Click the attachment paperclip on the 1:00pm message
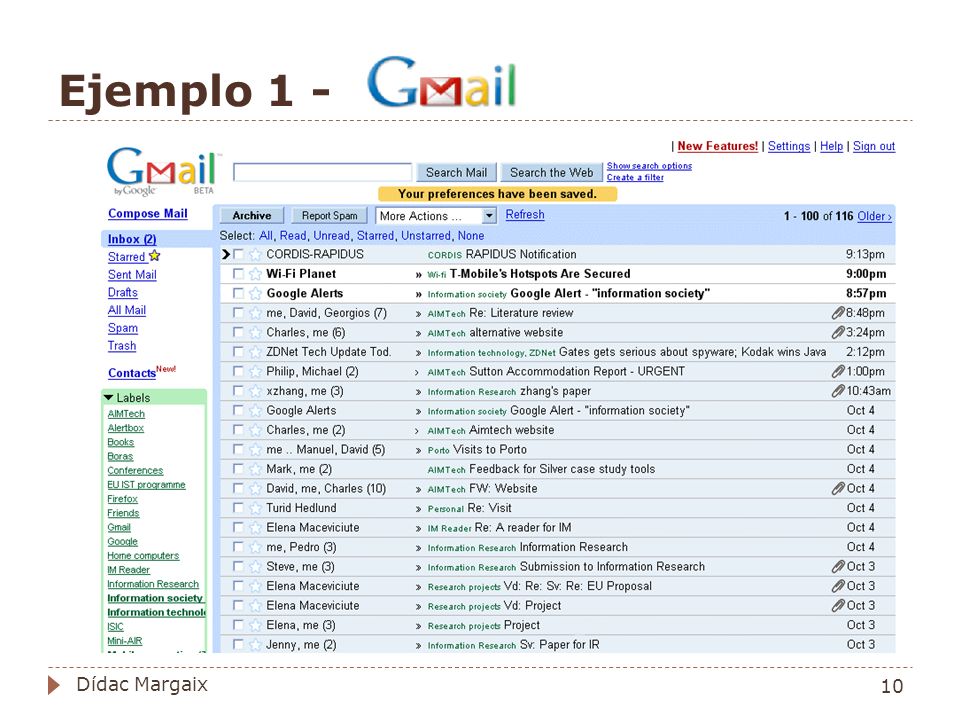960x720 pixels. pos(838,372)
